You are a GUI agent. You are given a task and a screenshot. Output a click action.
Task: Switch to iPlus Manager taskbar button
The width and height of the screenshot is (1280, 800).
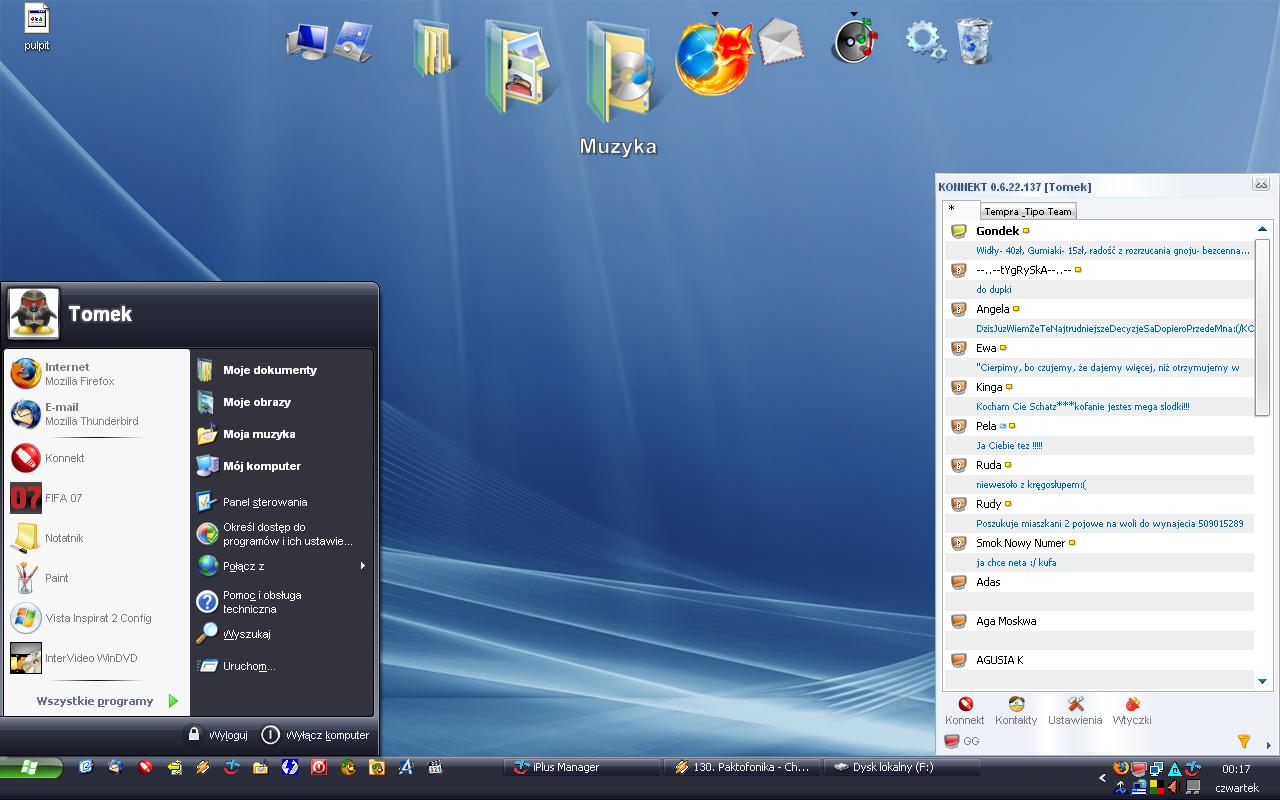coord(582,767)
